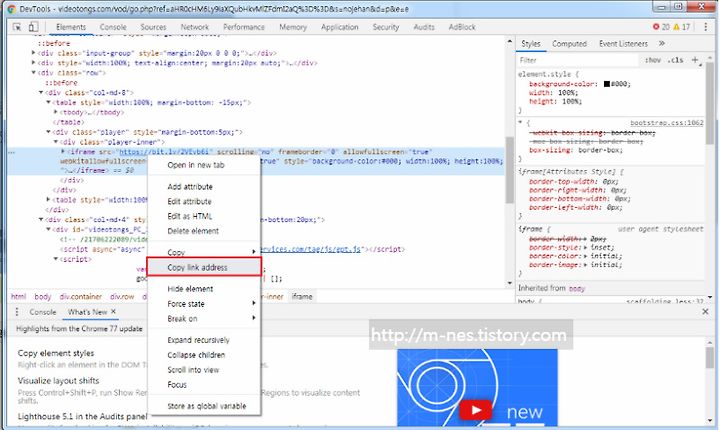Open the Audits tab
Viewport: 720px width, 430px height.
coord(424,27)
